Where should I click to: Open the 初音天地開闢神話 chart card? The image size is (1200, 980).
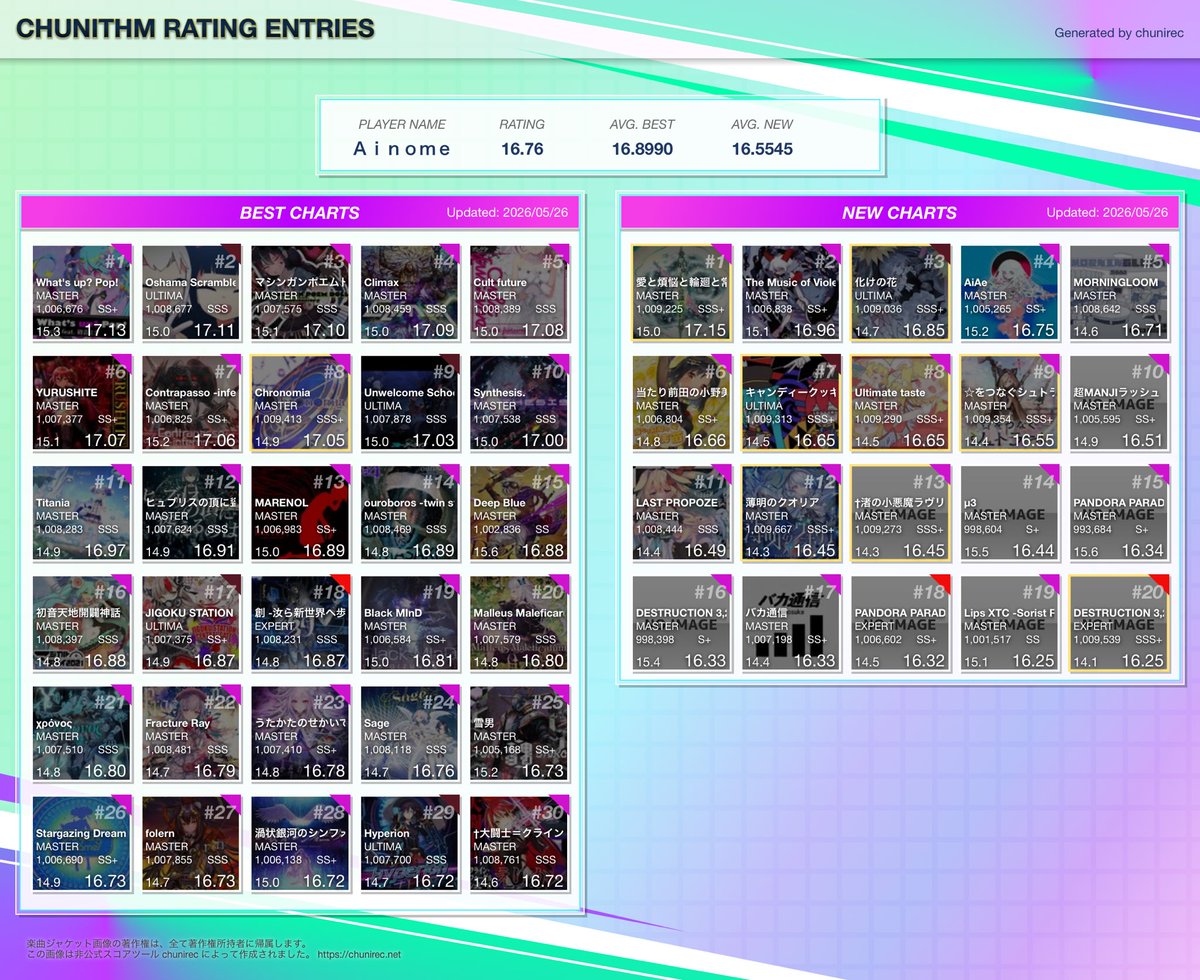pyautogui.click(x=82, y=623)
